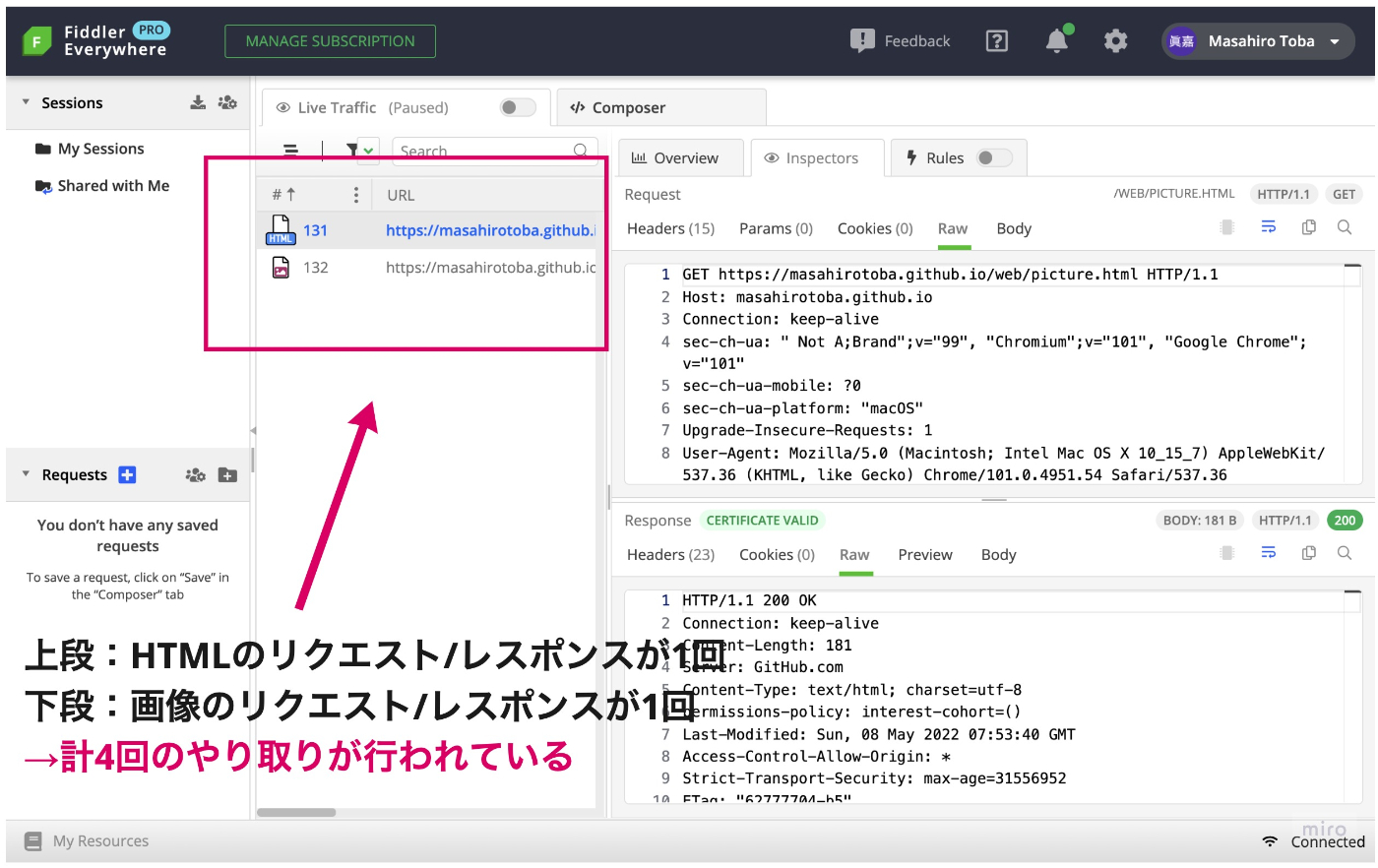Open the column options three-dot menu
1378x868 pixels.
tap(356, 195)
